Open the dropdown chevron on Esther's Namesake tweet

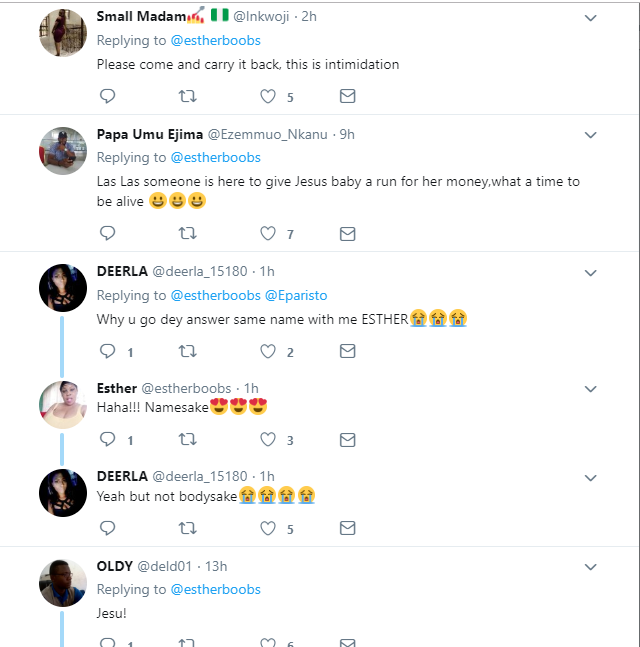(x=590, y=389)
